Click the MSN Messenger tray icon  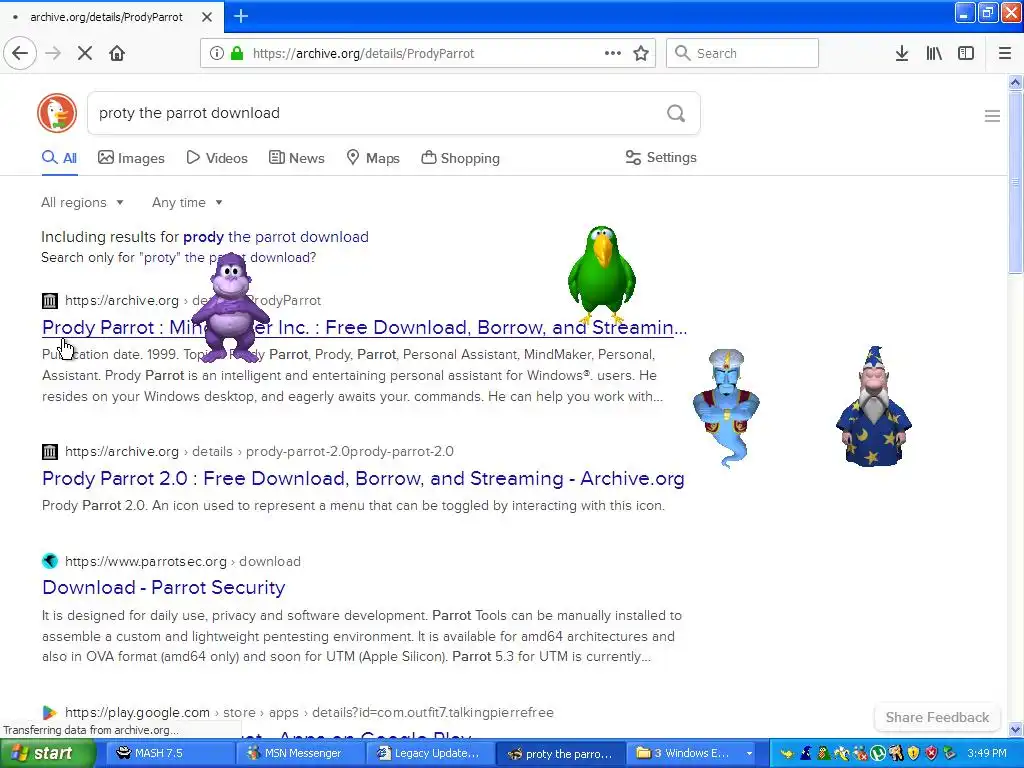(860, 753)
